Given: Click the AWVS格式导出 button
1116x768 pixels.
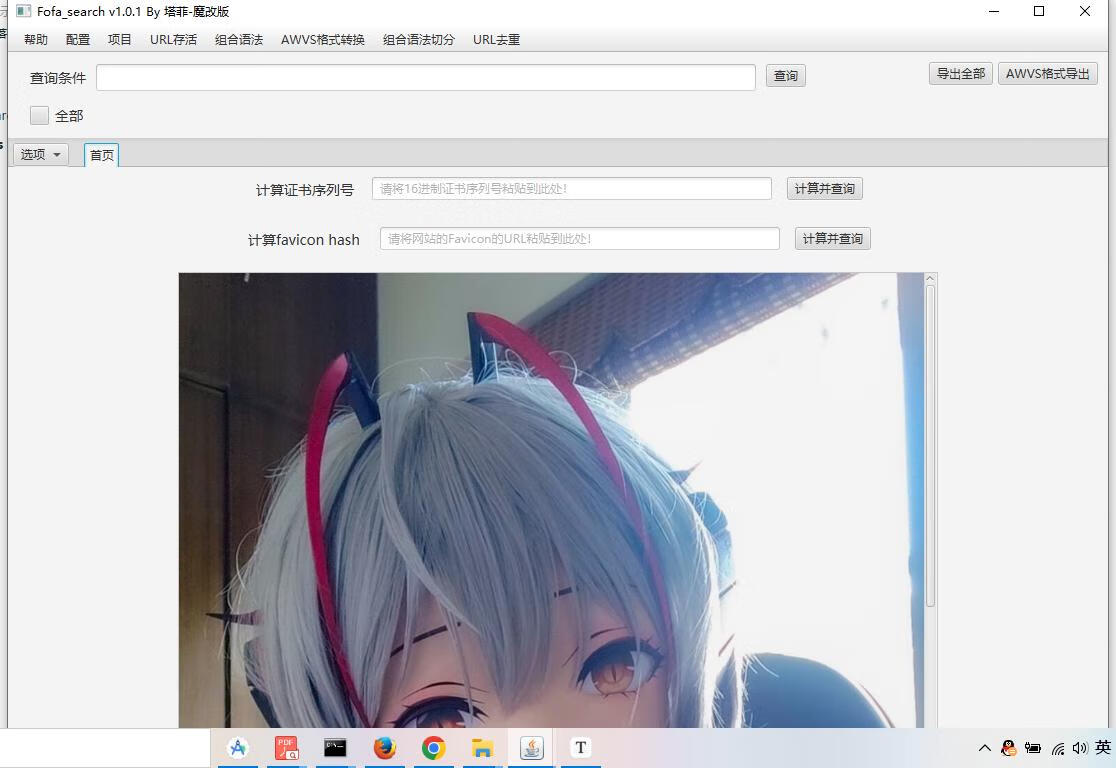Looking at the screenshot, I should tap(1048, 73).
